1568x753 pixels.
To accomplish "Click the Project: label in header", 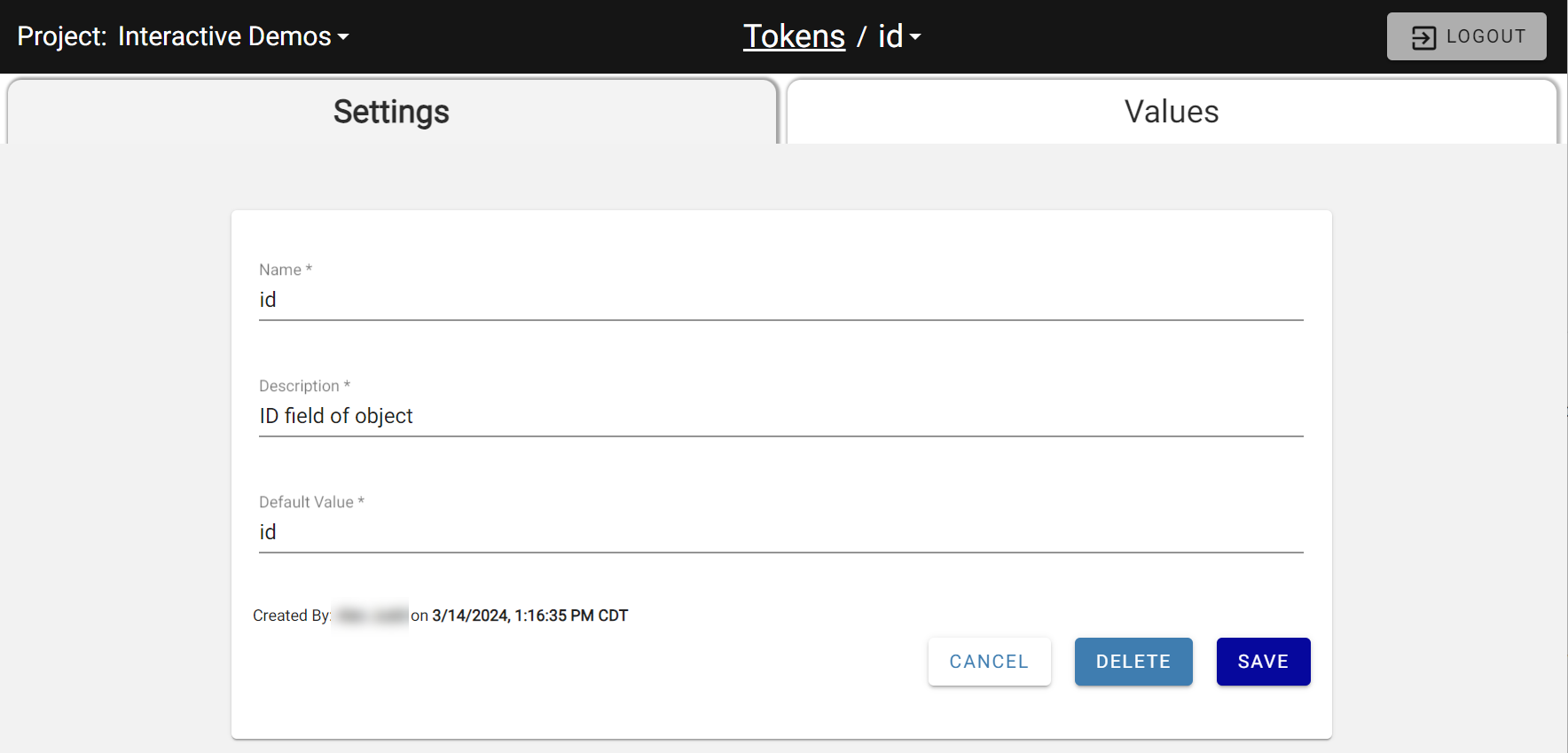I will [62, 36].
